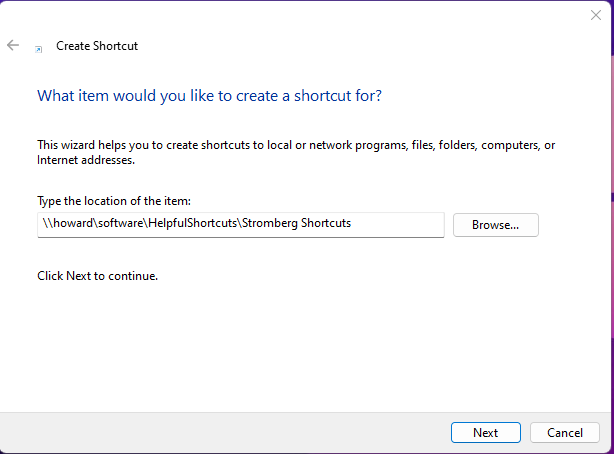Click the 'What item would you like' heading

click(209, 96)
